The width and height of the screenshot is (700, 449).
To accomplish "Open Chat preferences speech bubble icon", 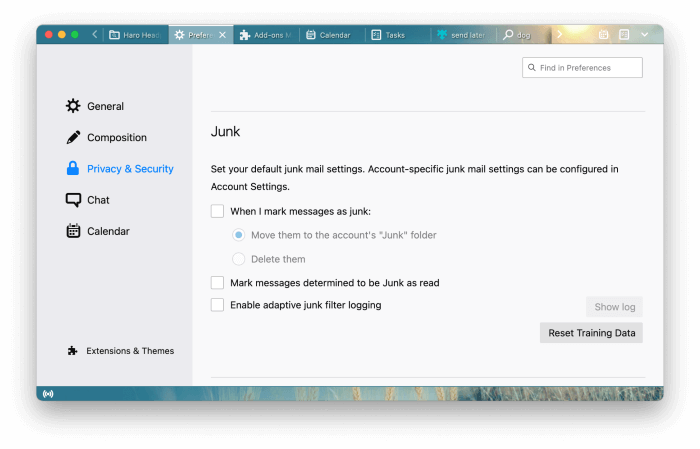I will coord(73,200).
